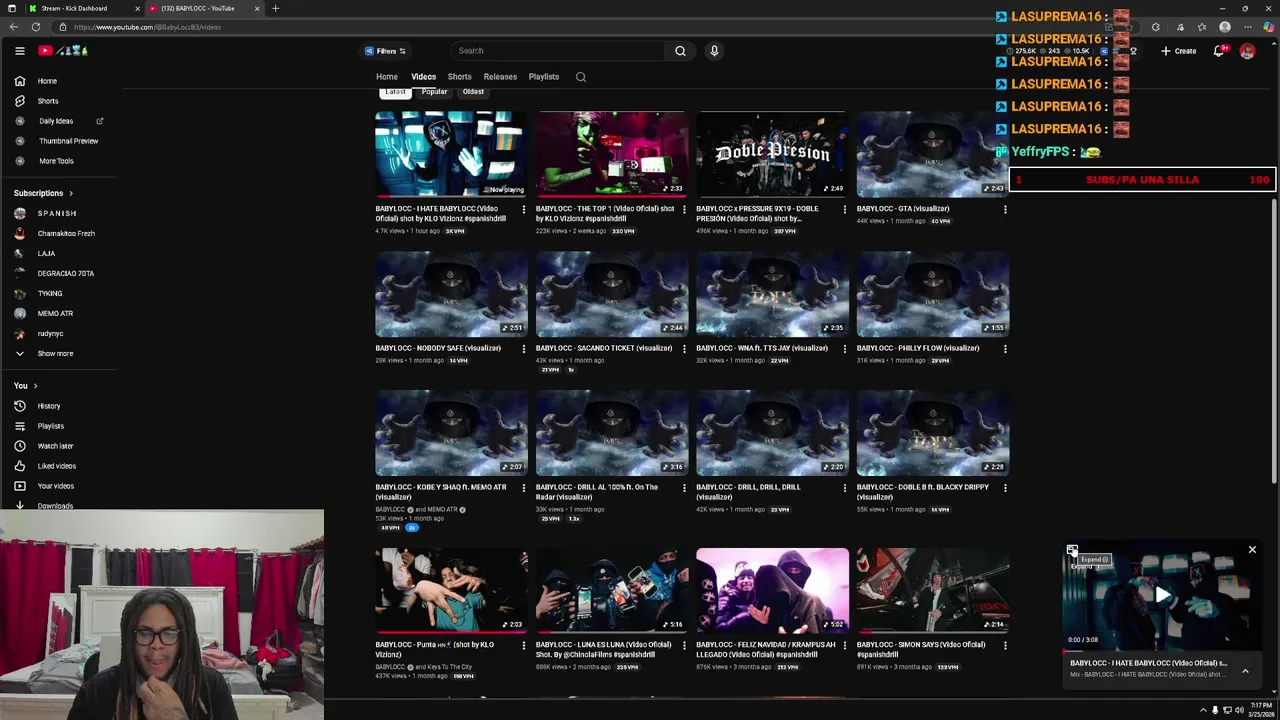Open the Videos channel tab
The height and width of the screenshot is (720, 1280).
pos(424,77)
